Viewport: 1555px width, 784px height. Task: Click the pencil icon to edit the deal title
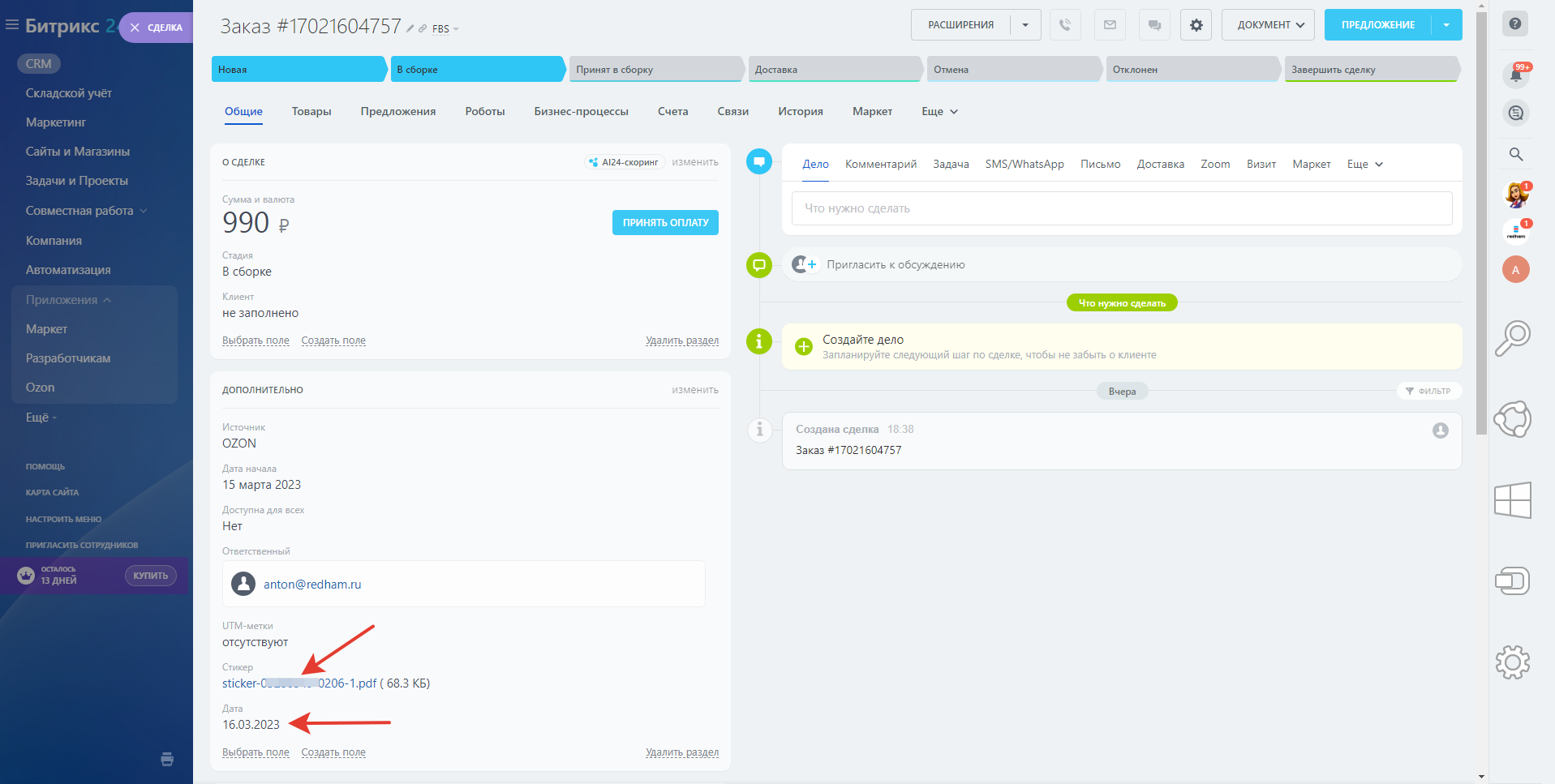coord(410,29)
